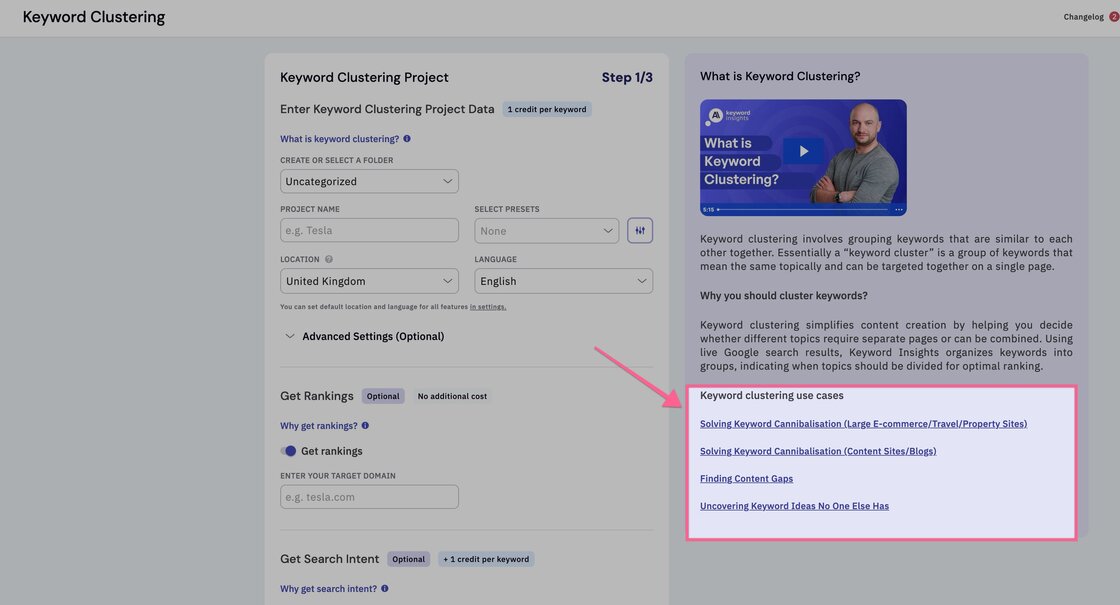Viewport: 1120px width, 605px height.
Task: Click the 'Why you should cluster keywords?' heading
Action: click(x=784, y=295)
